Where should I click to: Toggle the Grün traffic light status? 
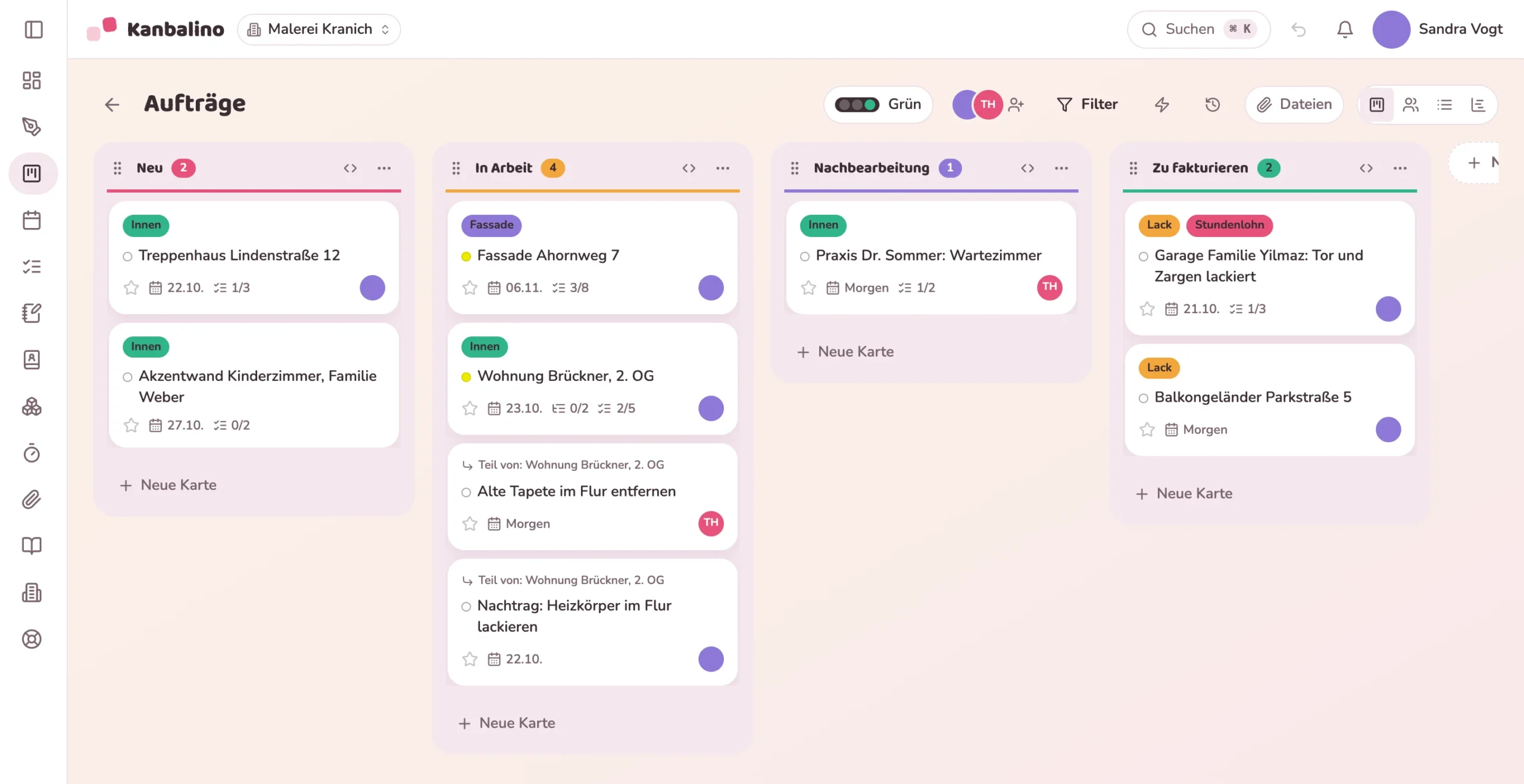tap(878, 105)
